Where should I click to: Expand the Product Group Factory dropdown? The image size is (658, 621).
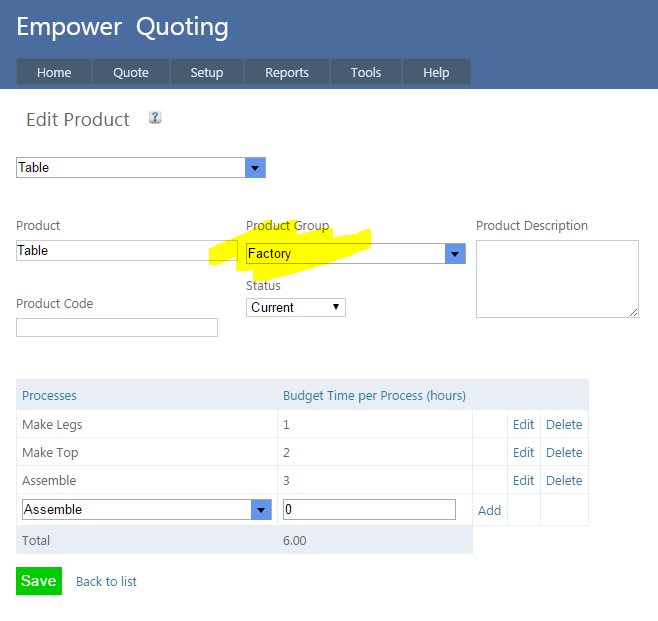[x=455, y=254]
